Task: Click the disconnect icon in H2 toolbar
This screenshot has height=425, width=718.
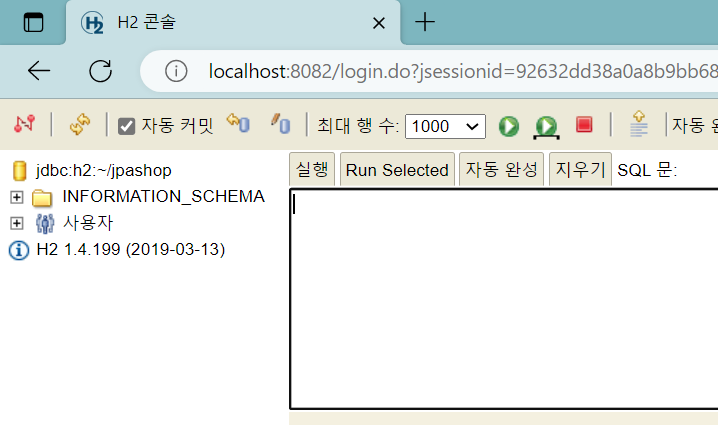Action: pos(24,124)
